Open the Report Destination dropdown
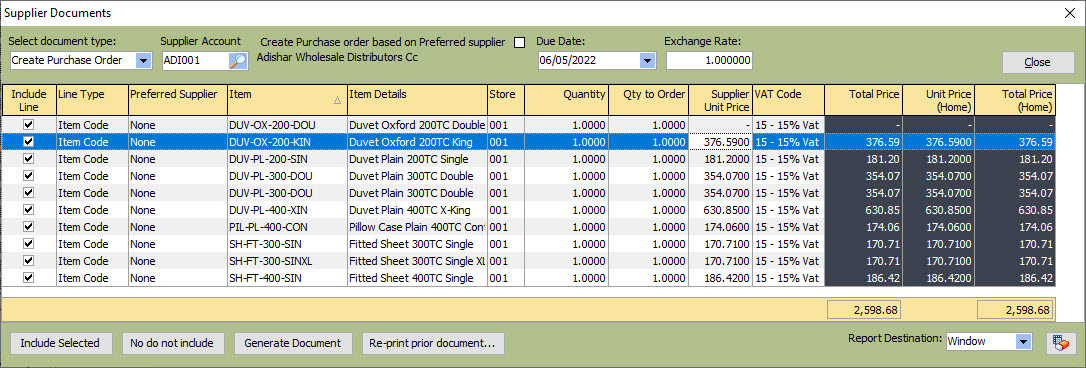Screen dimensions: 1086x368 tap(1022, 342)
